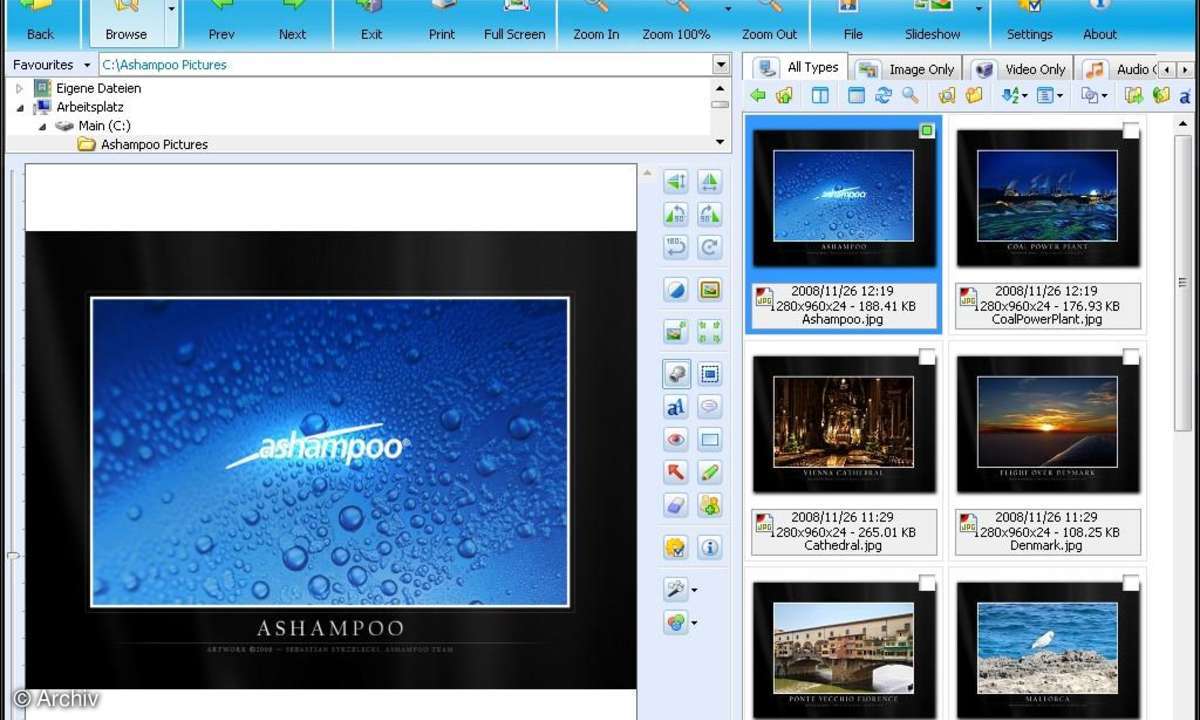Select the eraser tool
This screenshot has width=1200, height=720.
pyautogui.click(x=676, y=505)
